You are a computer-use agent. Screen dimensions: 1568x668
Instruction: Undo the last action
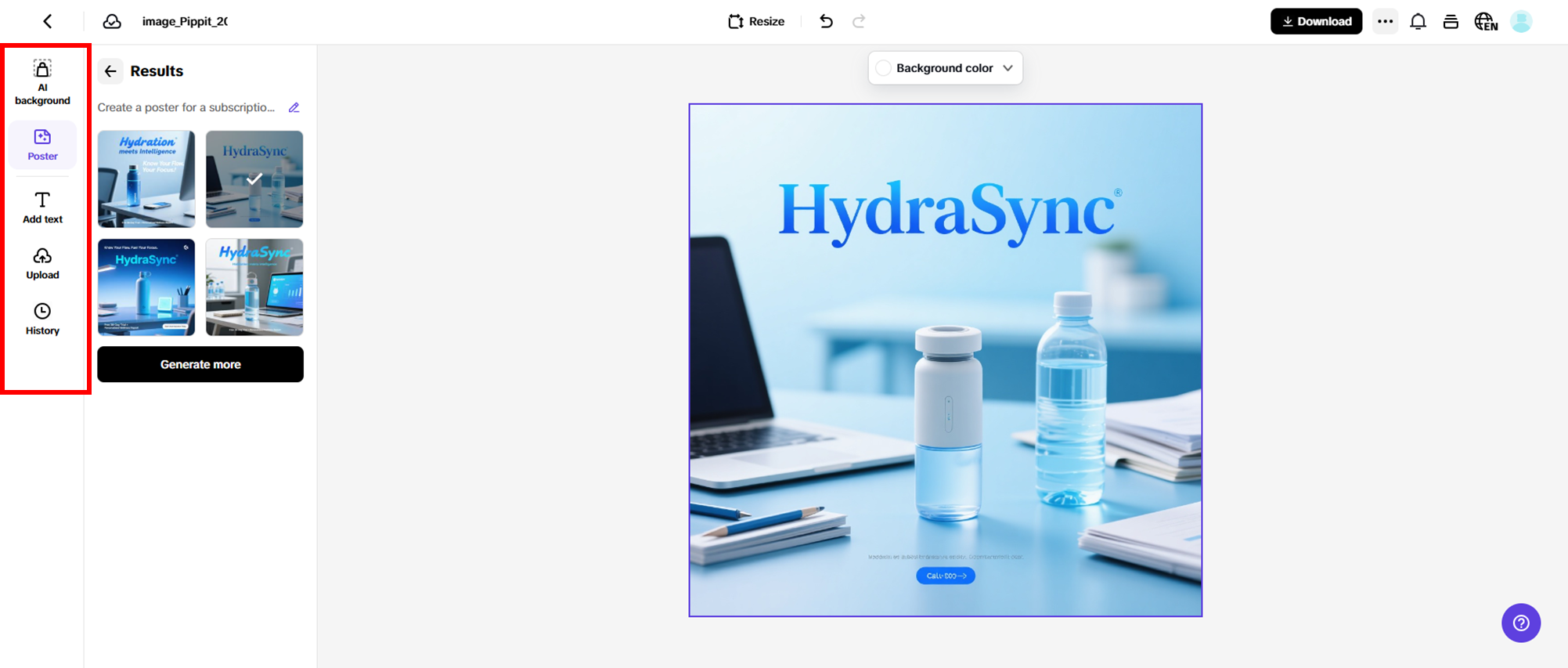tap(826, 21)
